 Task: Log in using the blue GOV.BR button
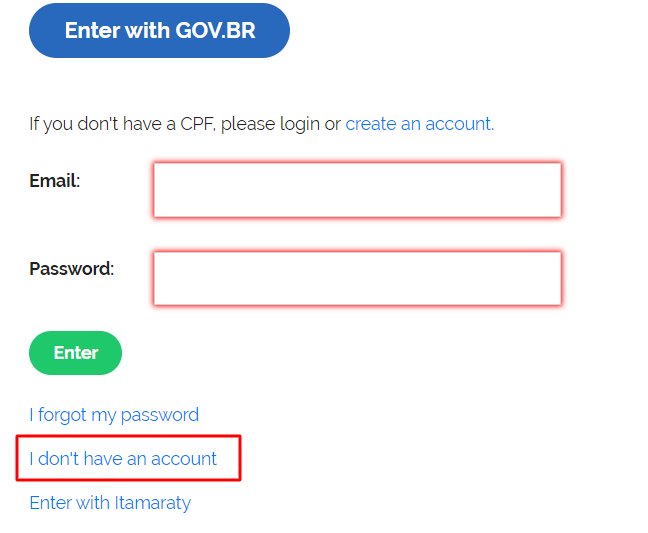click(x=160, y=31)
